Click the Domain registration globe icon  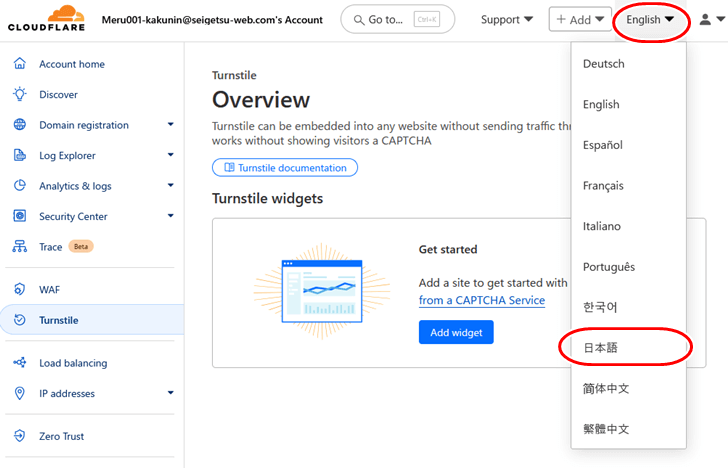20,124
